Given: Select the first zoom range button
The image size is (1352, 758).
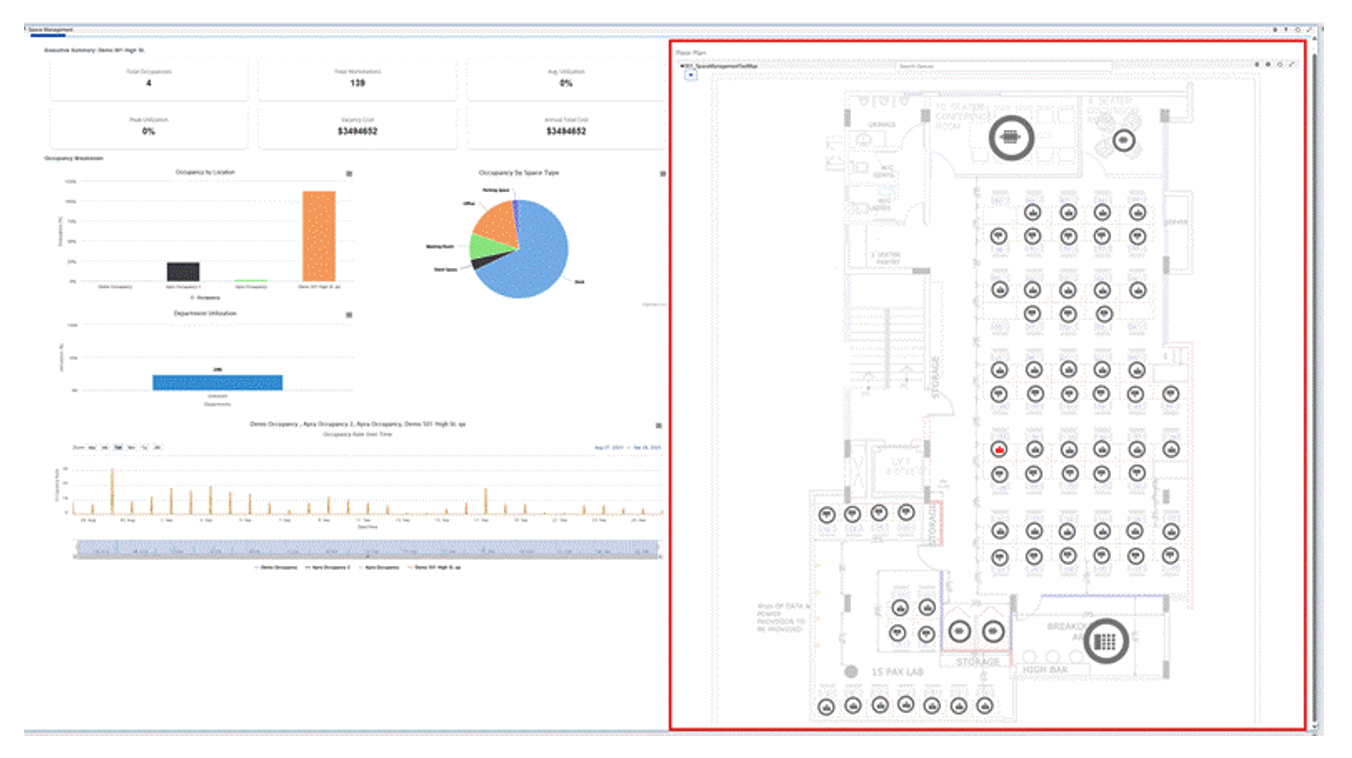Looking at the screenshot, I should click(x=92, y=447).
